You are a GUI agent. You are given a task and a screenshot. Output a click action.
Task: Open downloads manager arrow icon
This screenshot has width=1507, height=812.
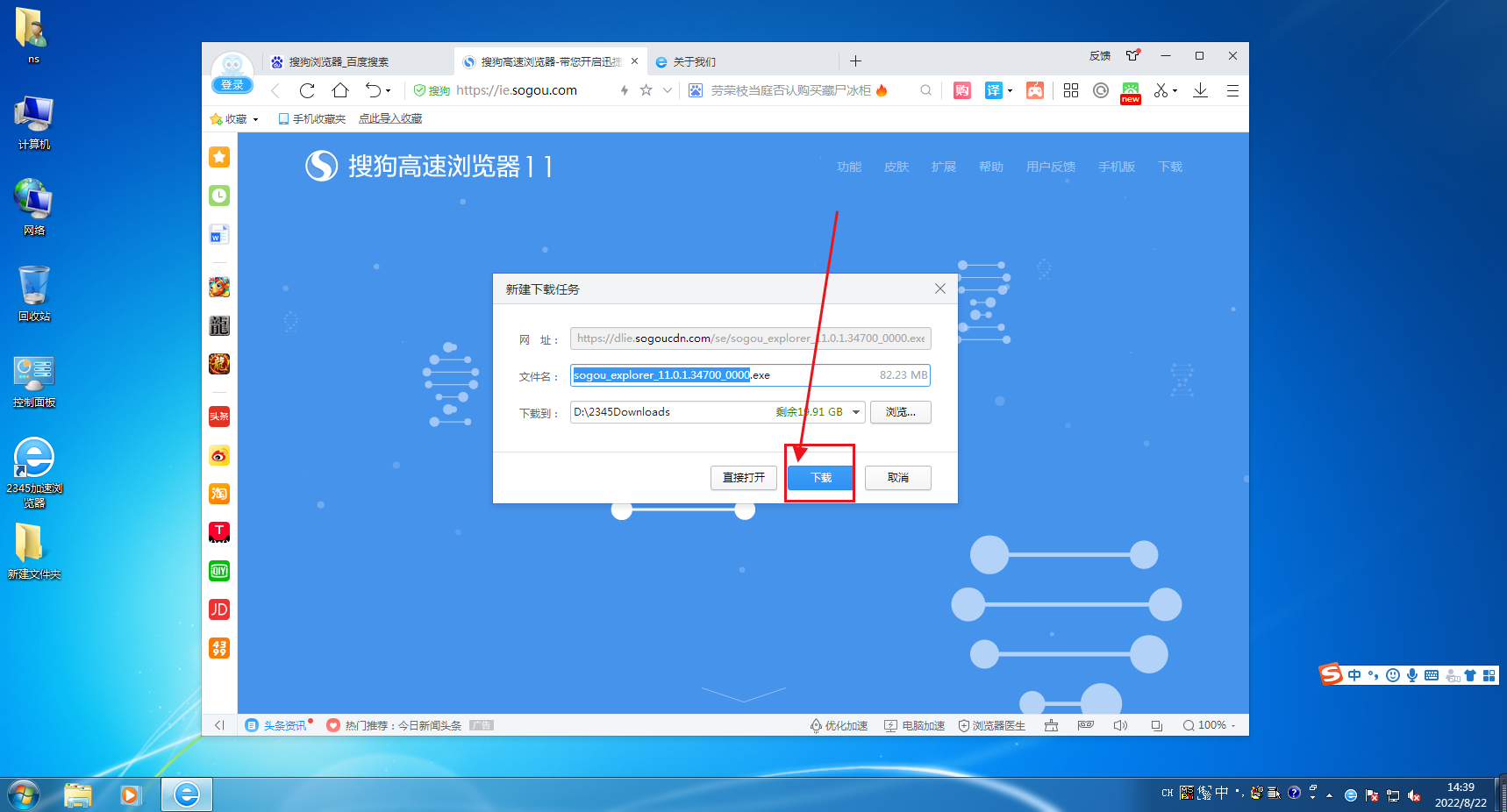tap(1201, 90)
